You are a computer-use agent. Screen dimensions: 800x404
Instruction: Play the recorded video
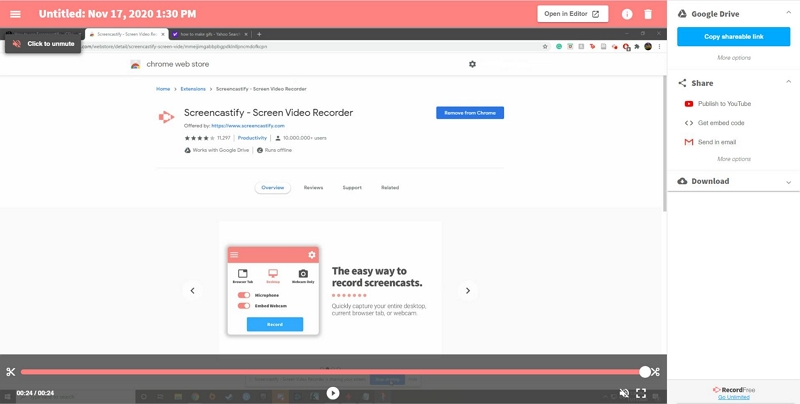[x=333, y=393]
